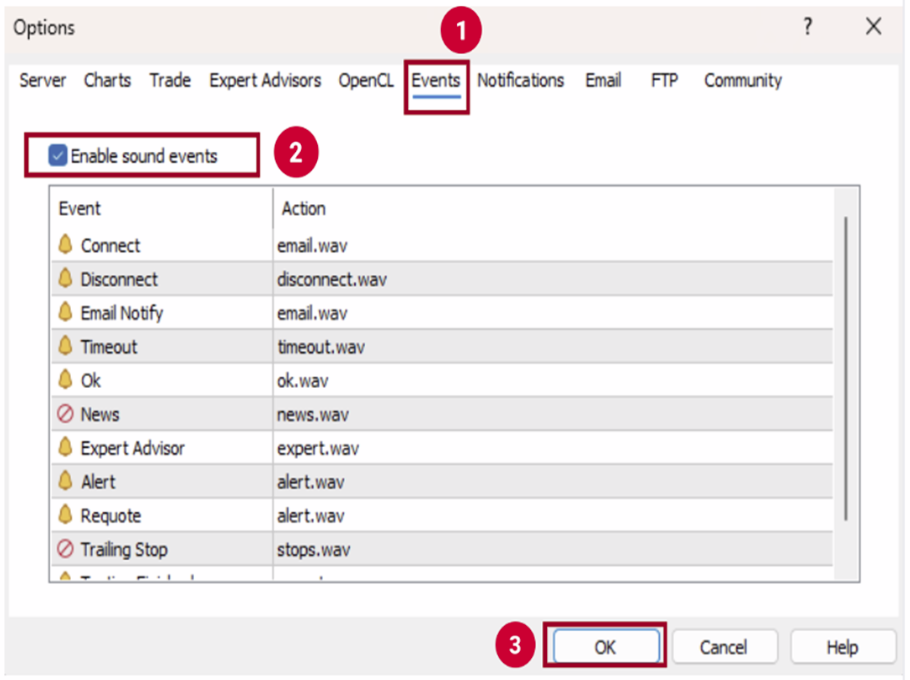The height and width of the screenshot is (680, 910).
Task: Select the disconnect.wav action entry
Action: (331, 280)
